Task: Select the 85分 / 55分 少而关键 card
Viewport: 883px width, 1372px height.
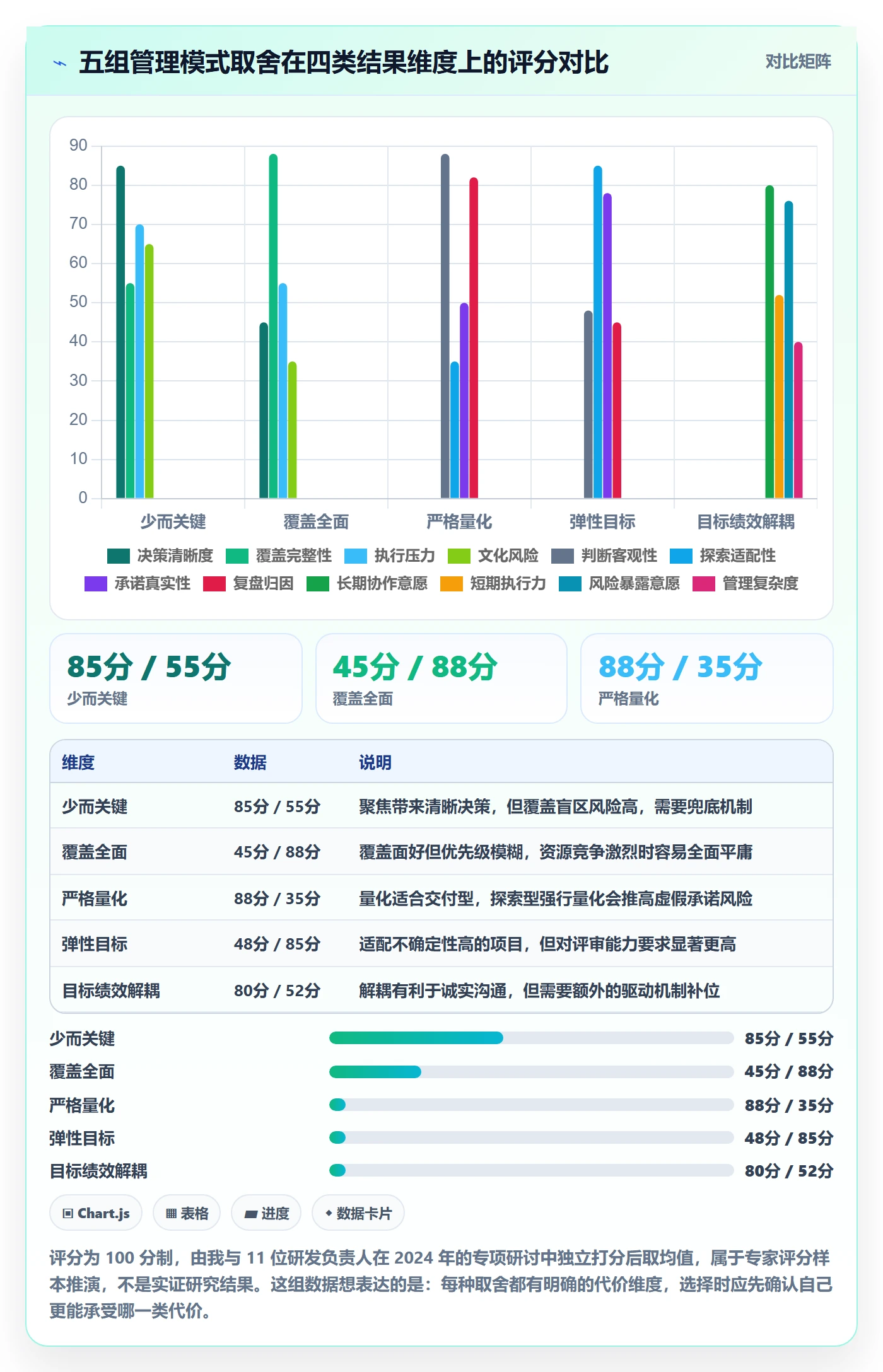Action: coord(176,678)
